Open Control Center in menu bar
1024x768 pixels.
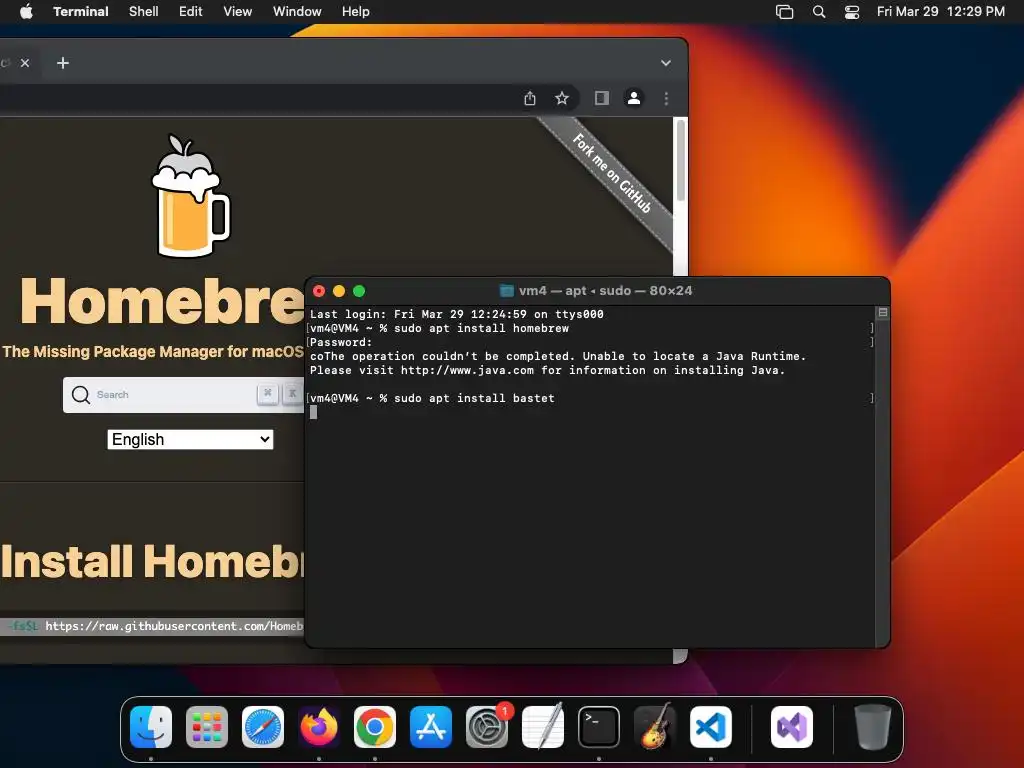(x=852, y=11)
